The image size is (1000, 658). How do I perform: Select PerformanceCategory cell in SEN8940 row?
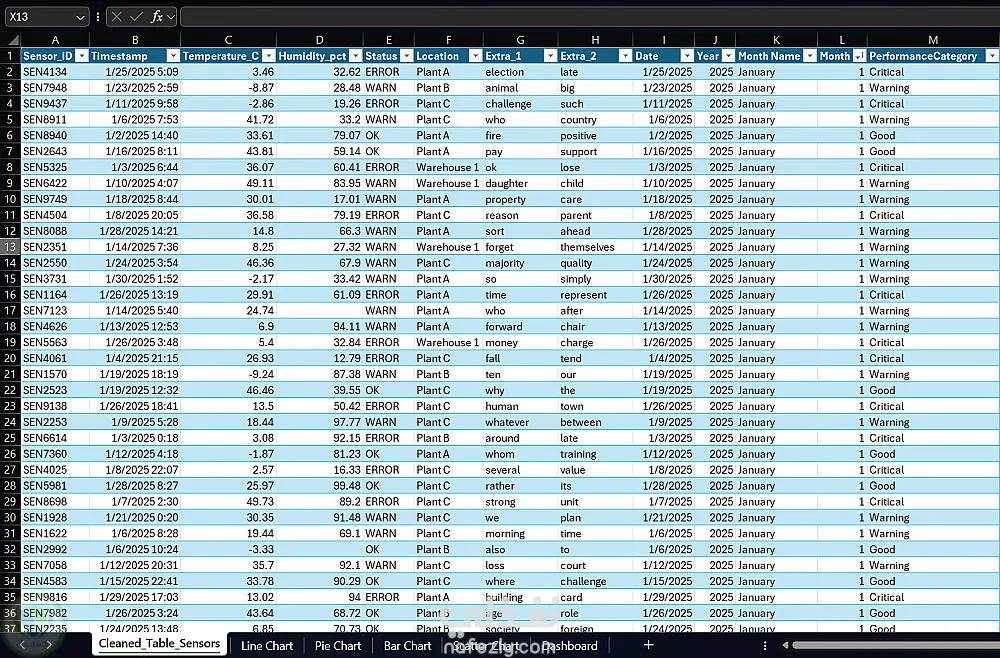coord(933,135)
